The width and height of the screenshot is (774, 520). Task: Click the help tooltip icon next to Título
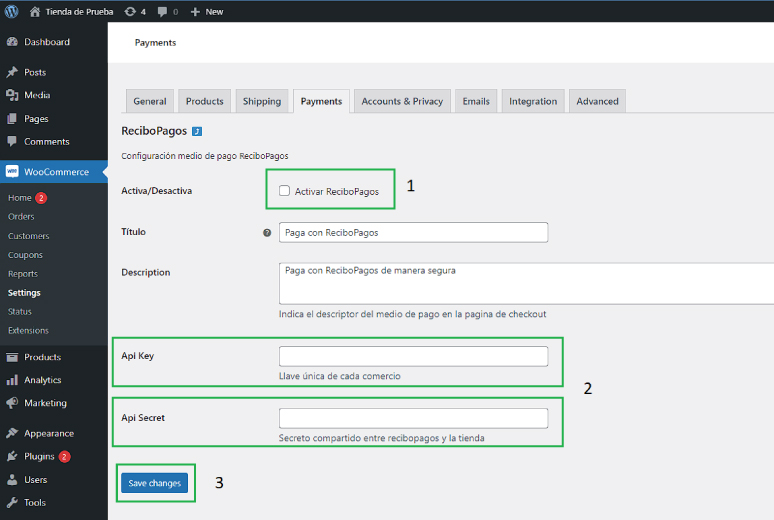[267, 233]
